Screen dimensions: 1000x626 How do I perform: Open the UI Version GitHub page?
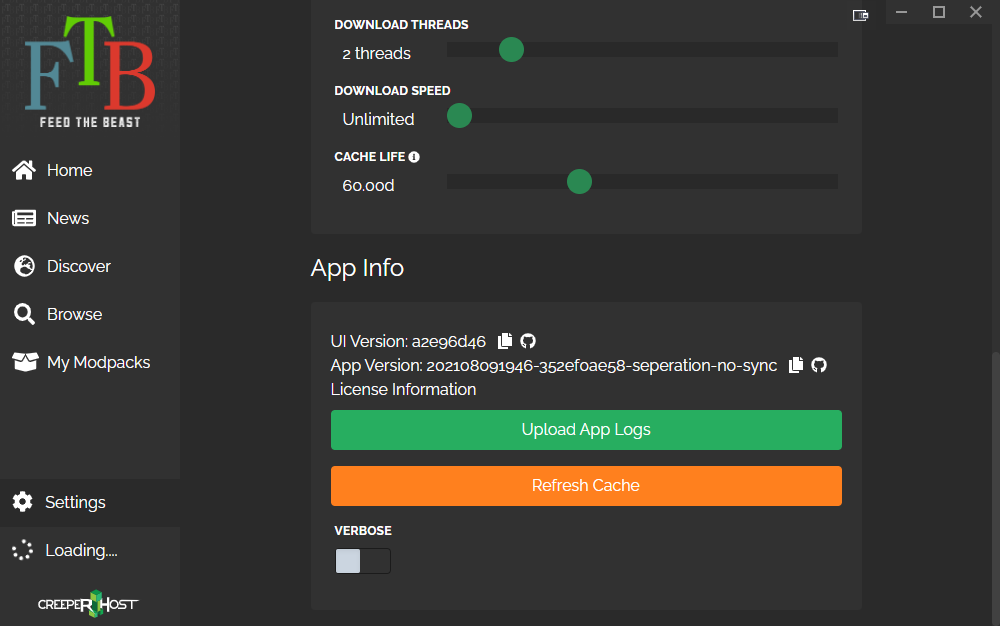(x=528, y=341)
